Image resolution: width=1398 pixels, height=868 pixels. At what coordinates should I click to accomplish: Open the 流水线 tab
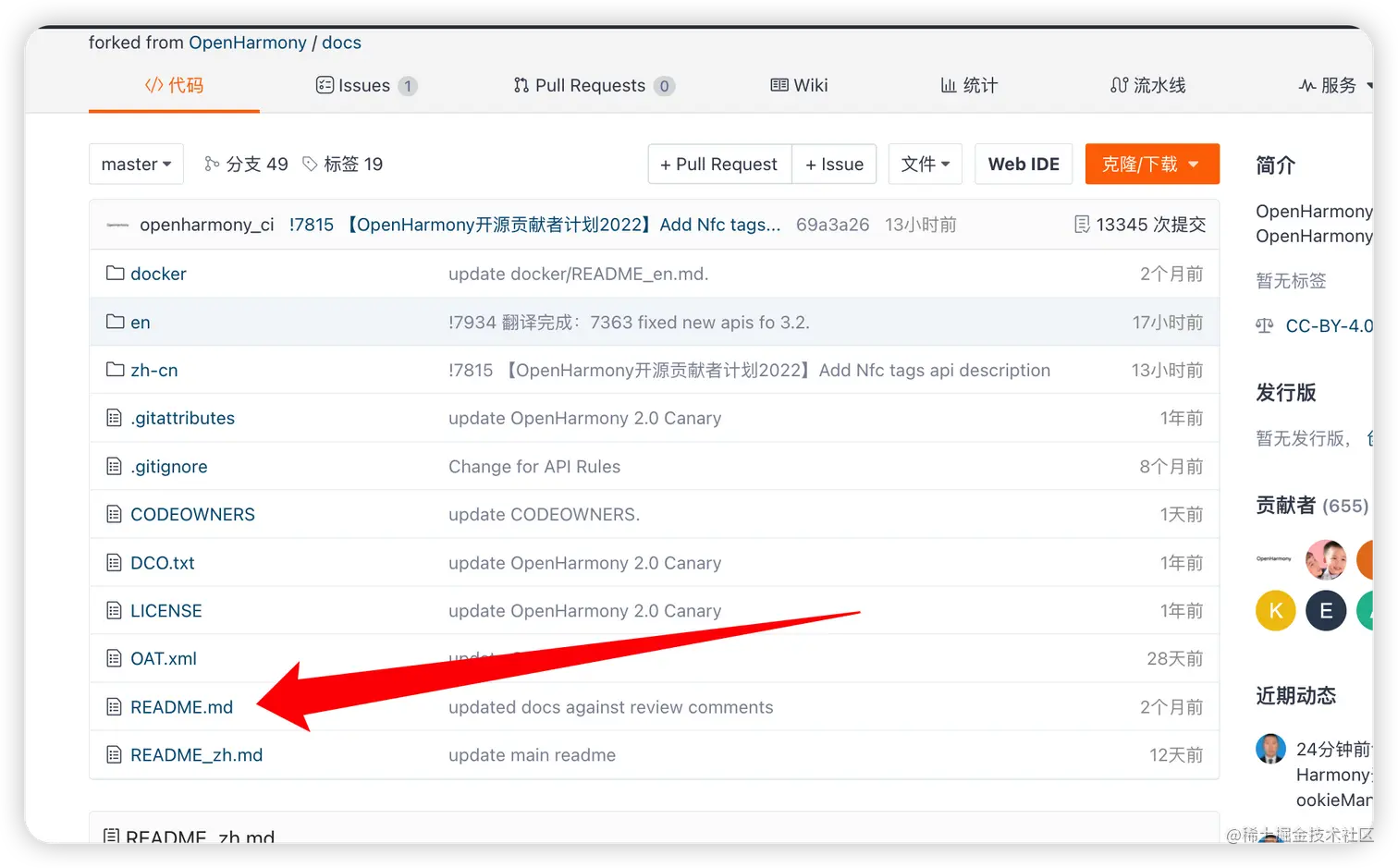coord(1147,85)
